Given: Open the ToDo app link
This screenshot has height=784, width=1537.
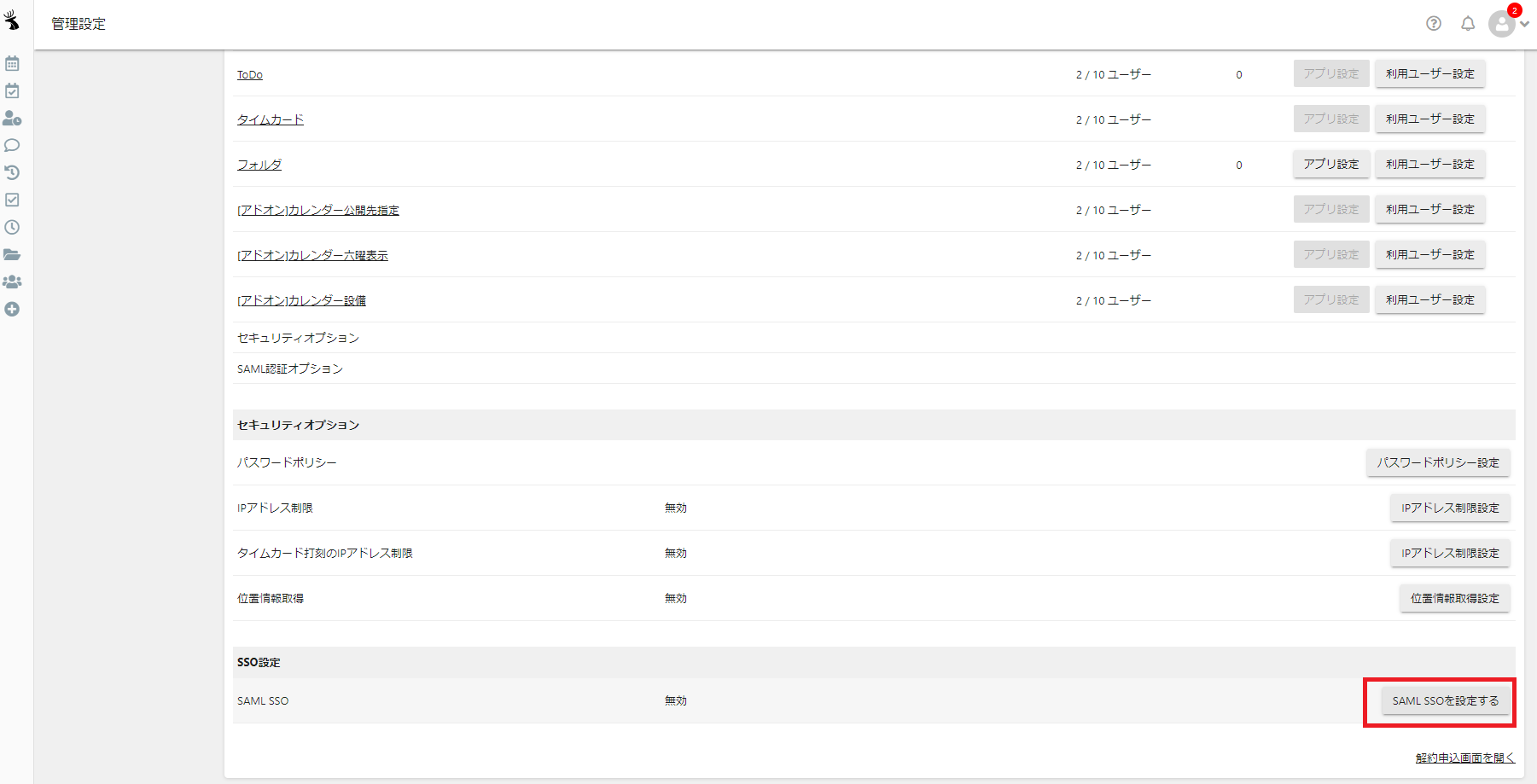Looking at the screenshot, I should tap(250, 75).
